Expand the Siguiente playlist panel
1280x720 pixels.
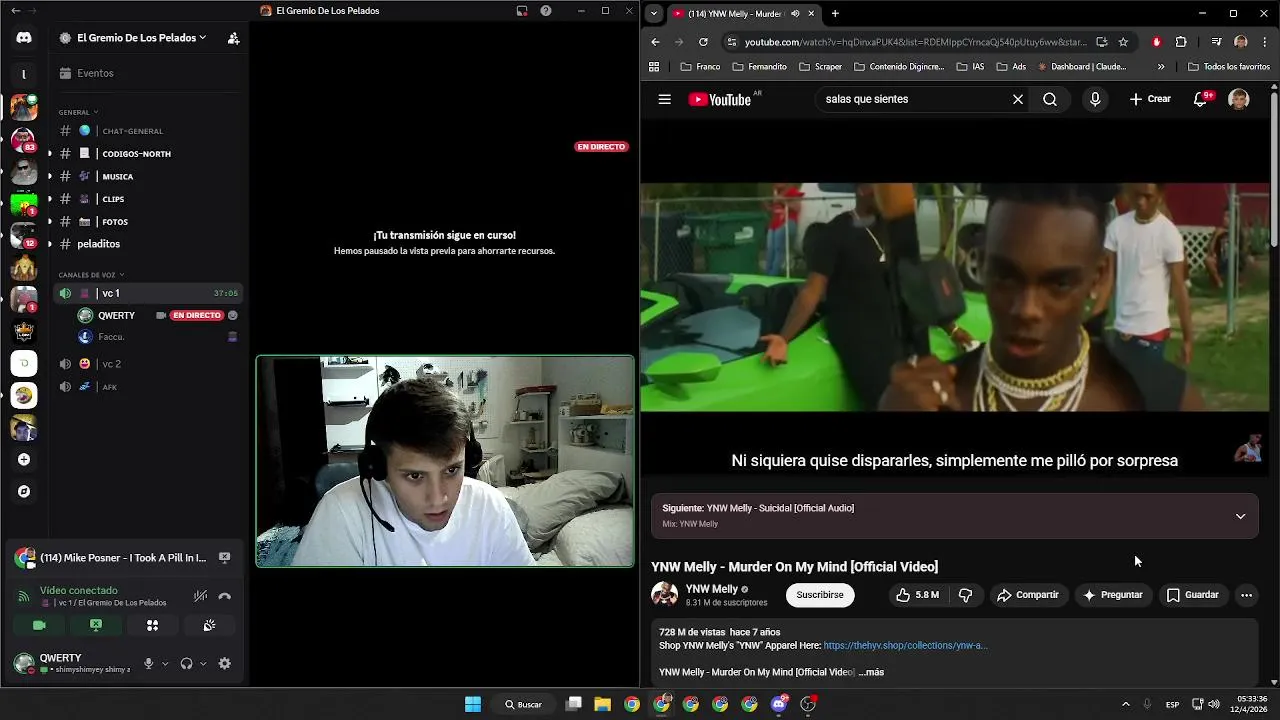click(1240, 516)
